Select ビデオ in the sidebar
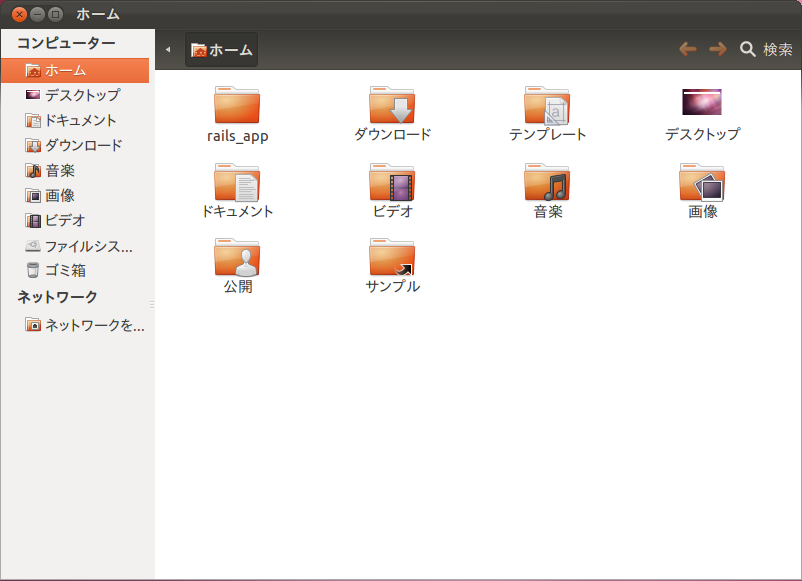The image size is (802, 581). (x=75, y=220)
